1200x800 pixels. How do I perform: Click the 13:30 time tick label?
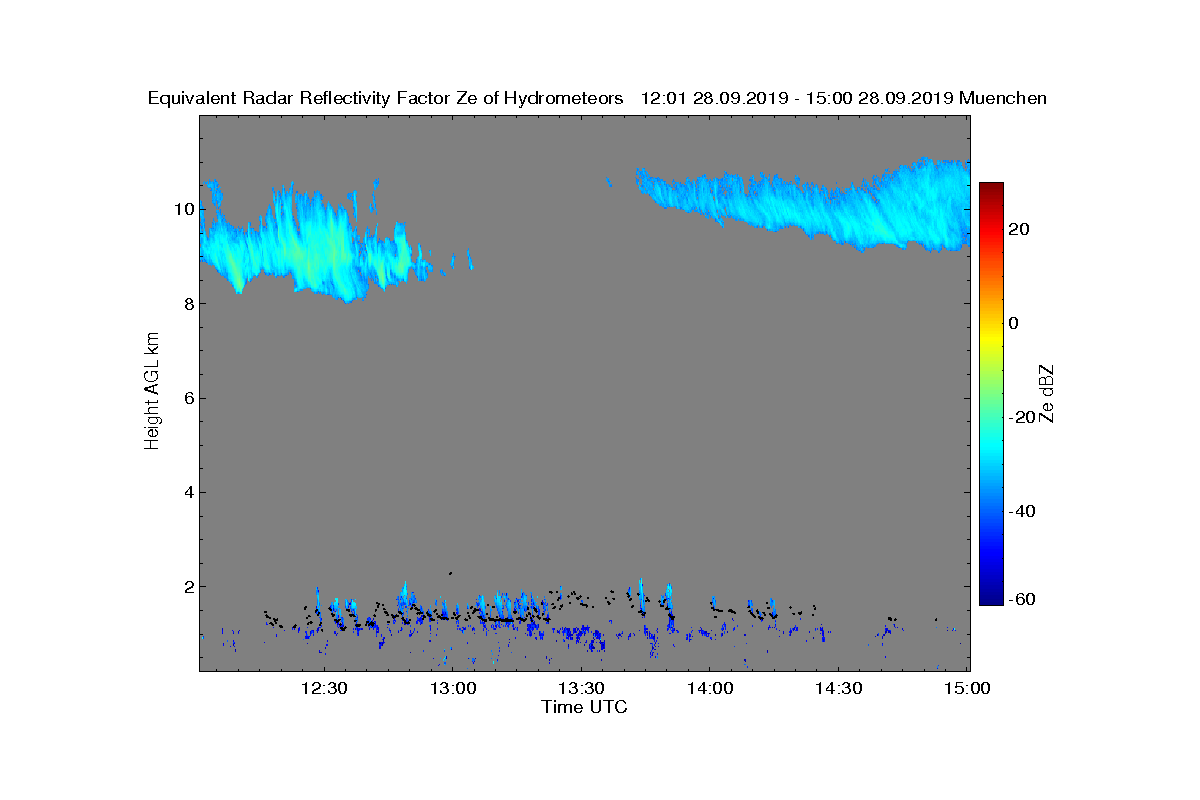click(581, 689)
